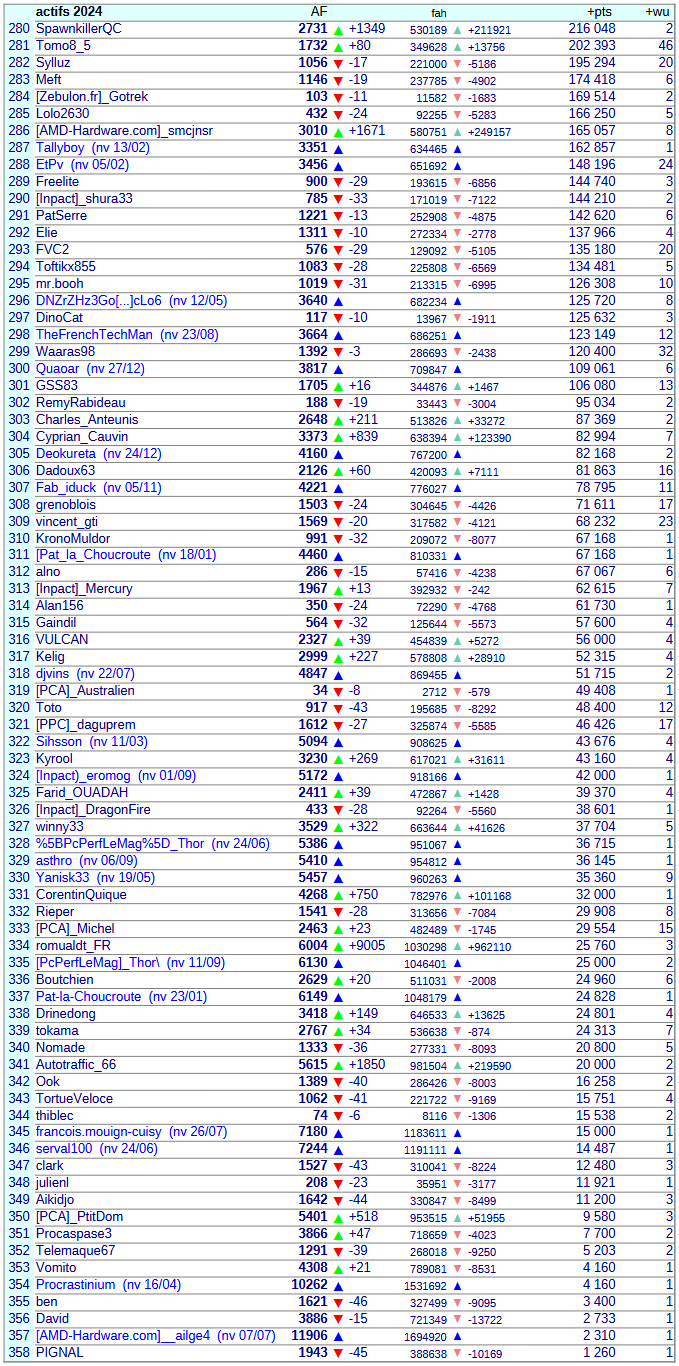
Task: Click the AF column header
Action: (x=319, y=11)
